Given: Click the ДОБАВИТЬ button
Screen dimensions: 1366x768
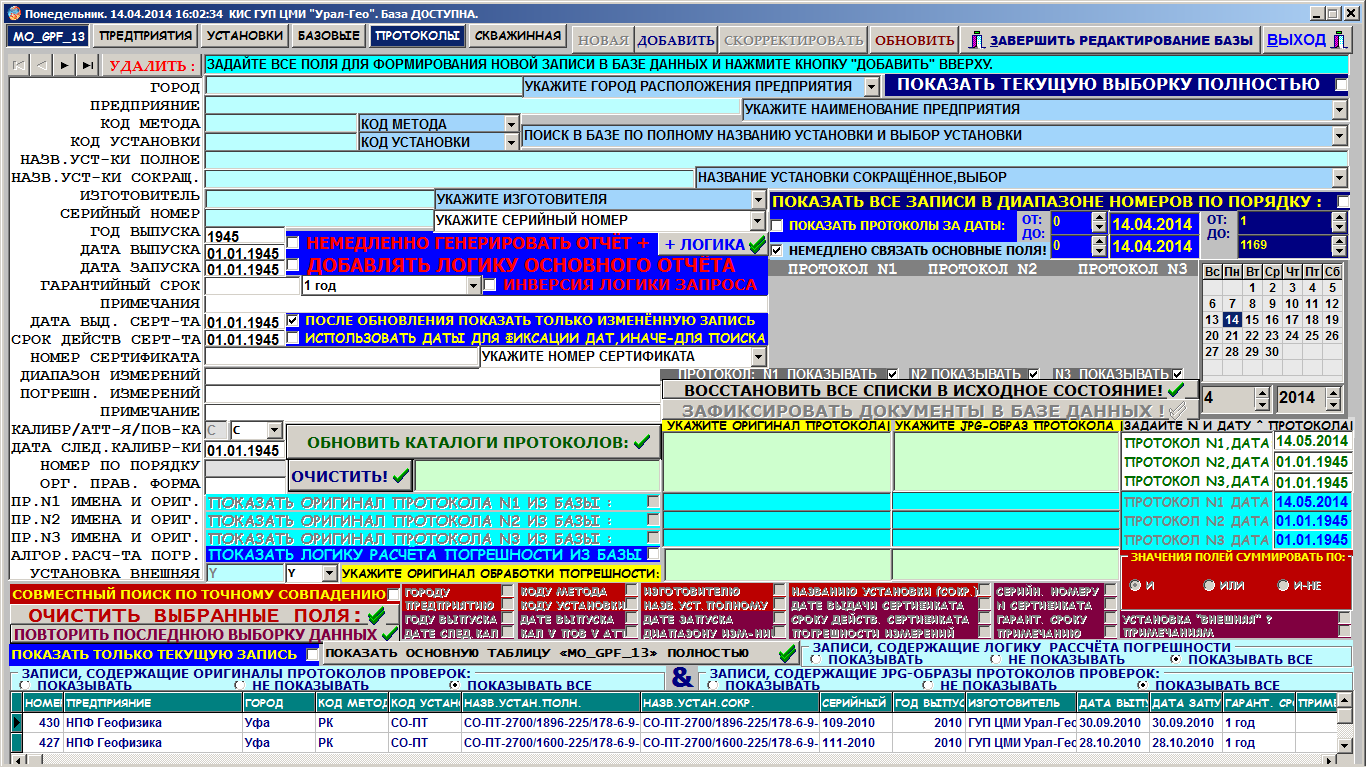Looking at the screenshot, I should coord(676,41).
